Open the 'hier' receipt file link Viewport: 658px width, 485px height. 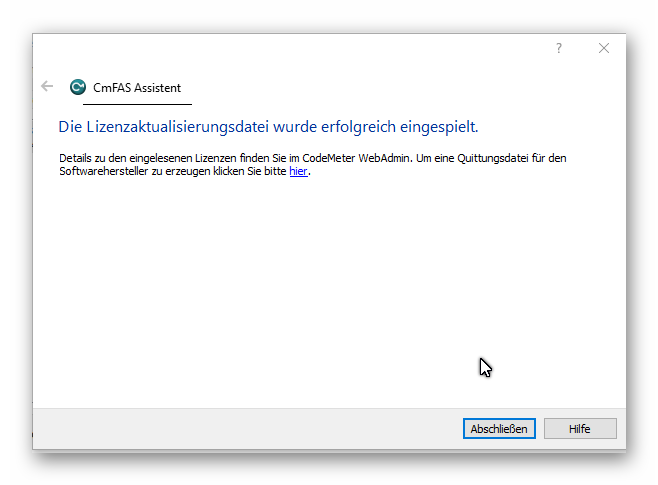click(x=298, y=172)
